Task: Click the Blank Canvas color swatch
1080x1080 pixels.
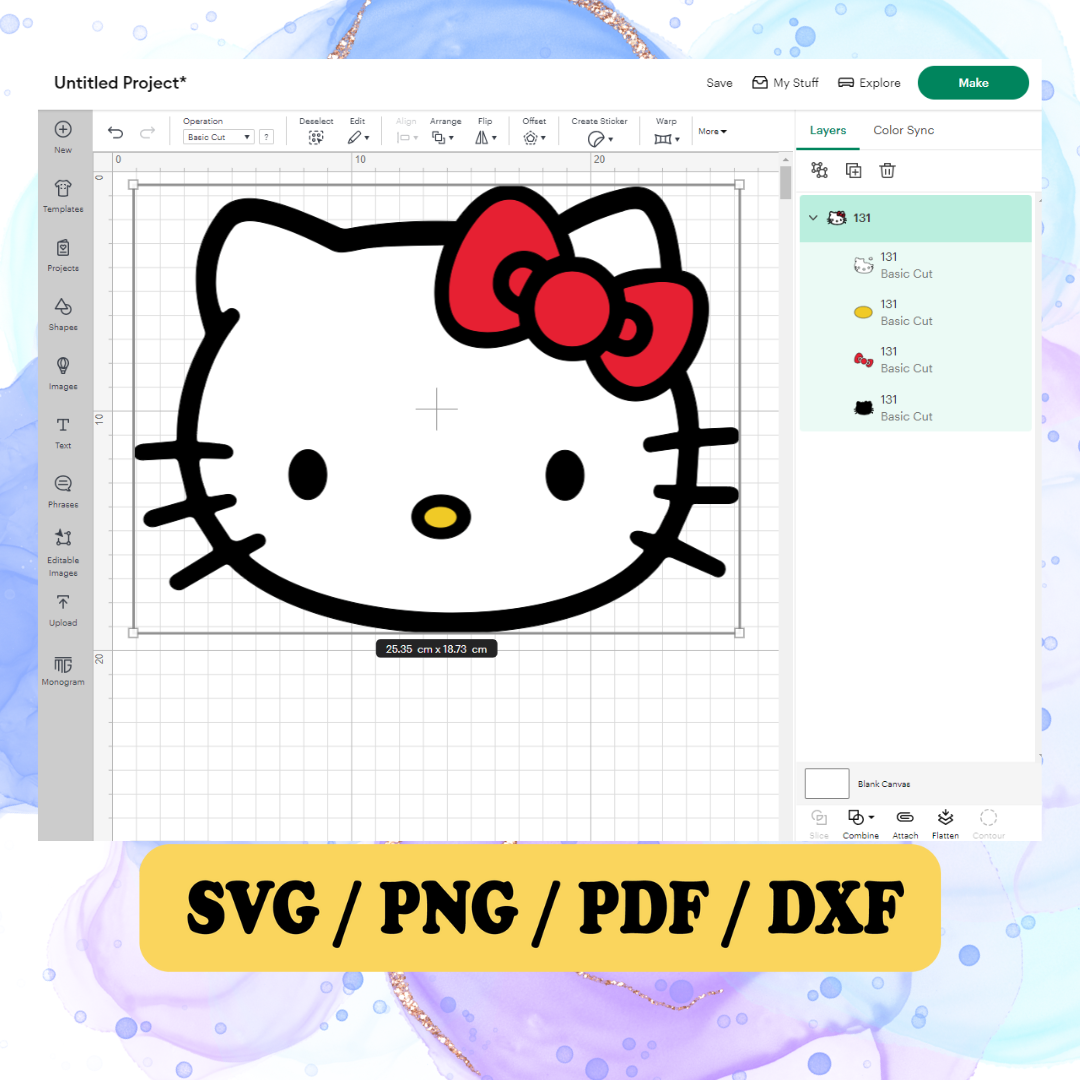Action: coord(827,783)
